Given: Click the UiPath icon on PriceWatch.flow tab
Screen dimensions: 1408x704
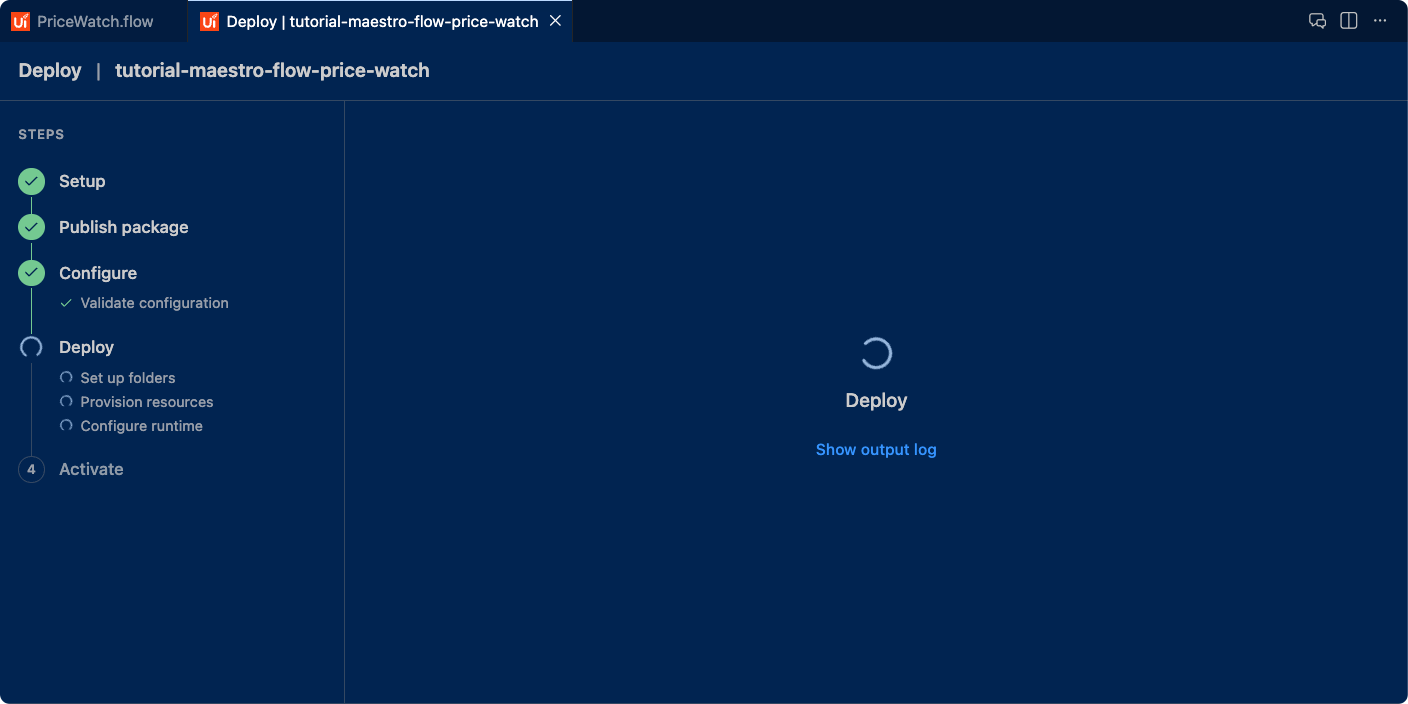Looking at the screenshot, I should point(21,21).
